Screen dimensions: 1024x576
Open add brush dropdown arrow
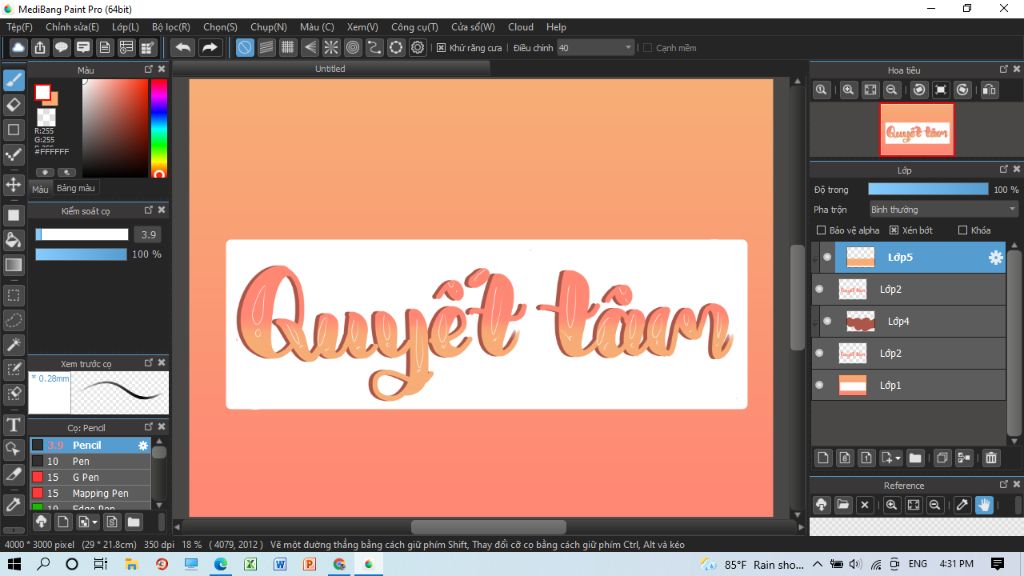(x=88, y=522)
